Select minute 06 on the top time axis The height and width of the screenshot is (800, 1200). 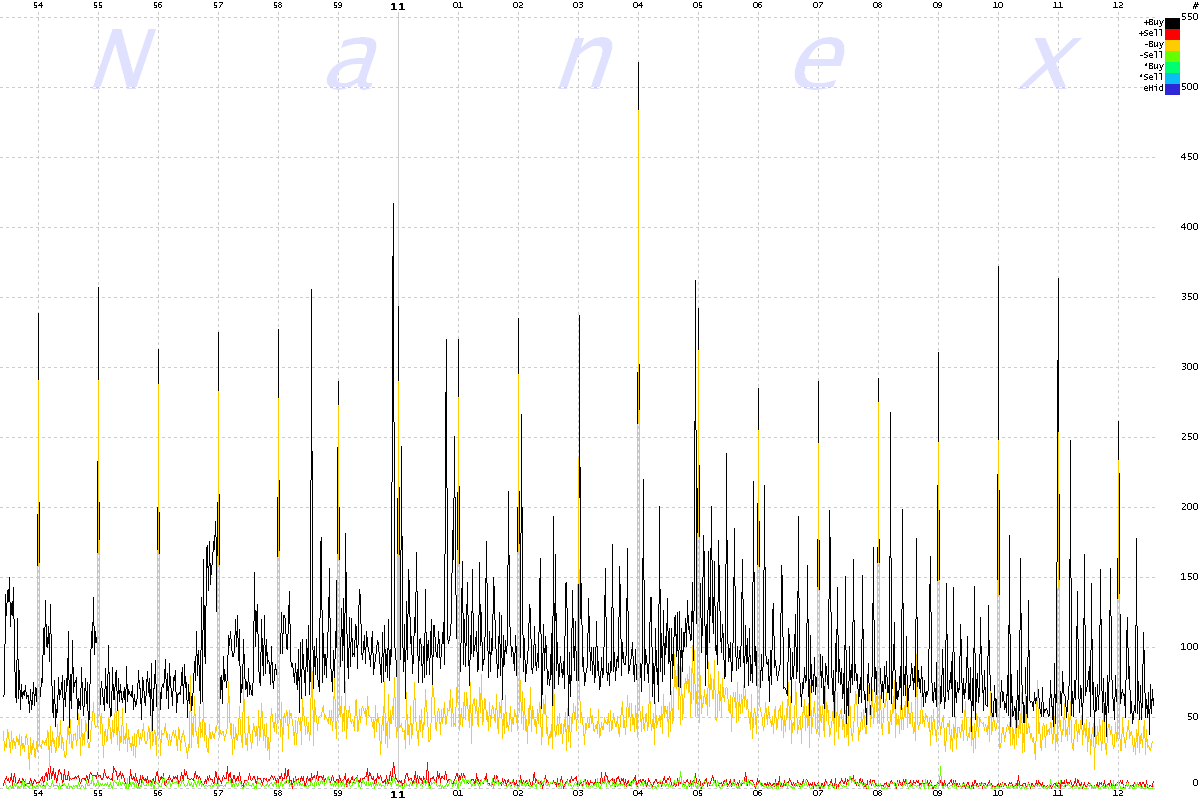(x=758, y=6)
